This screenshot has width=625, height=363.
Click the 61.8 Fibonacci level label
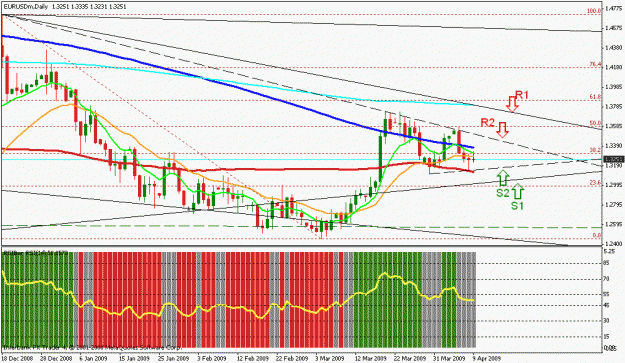pos(595,97)
